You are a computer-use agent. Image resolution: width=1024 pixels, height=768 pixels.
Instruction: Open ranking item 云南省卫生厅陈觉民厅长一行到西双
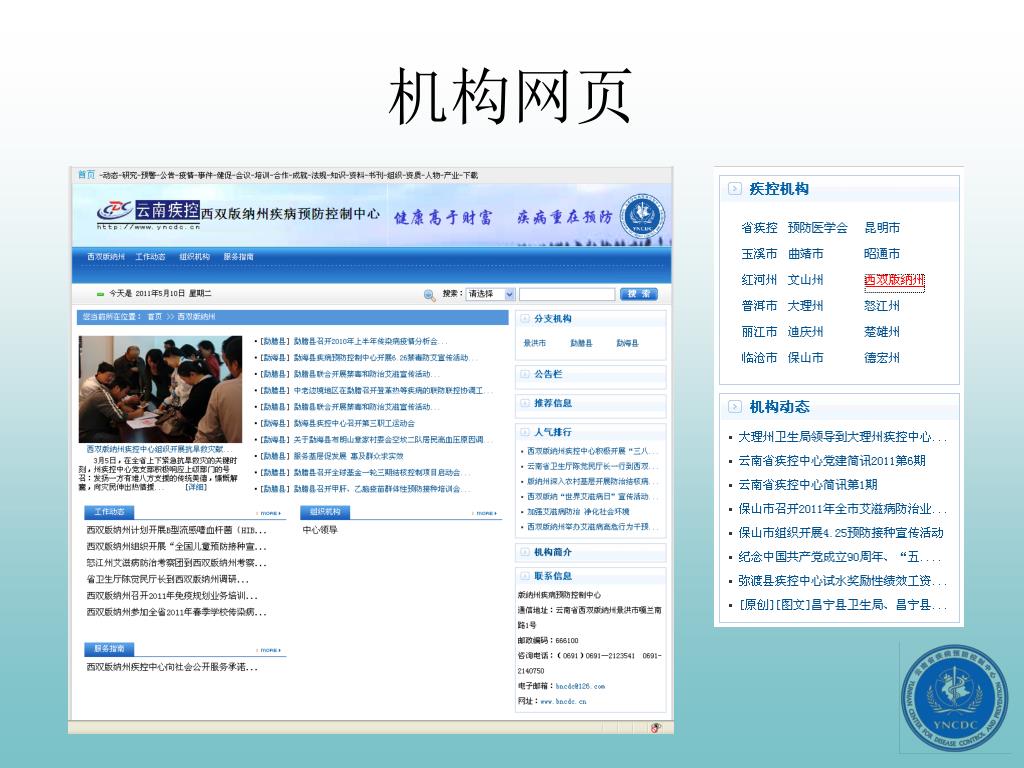pos(592,466)
